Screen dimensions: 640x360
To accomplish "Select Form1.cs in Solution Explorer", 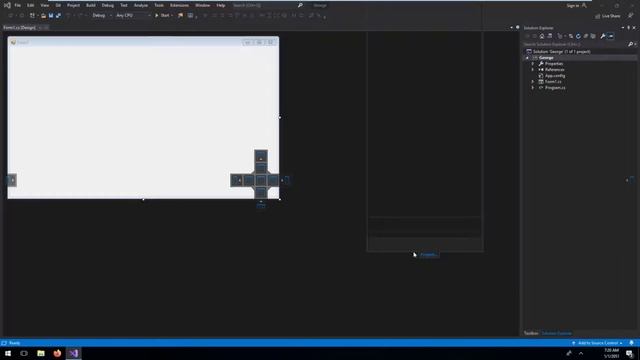I will 553,82.
